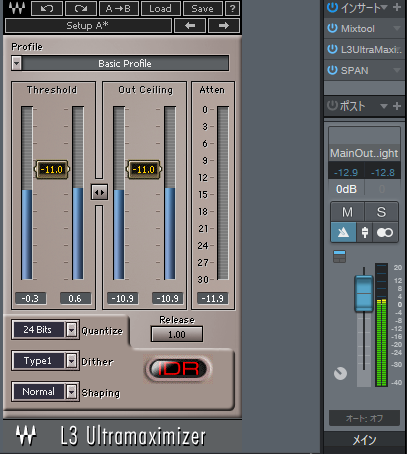Click the left -10.9 output peak readout
The width and height of the screenshot is (407, 454).
click(122, 298)
